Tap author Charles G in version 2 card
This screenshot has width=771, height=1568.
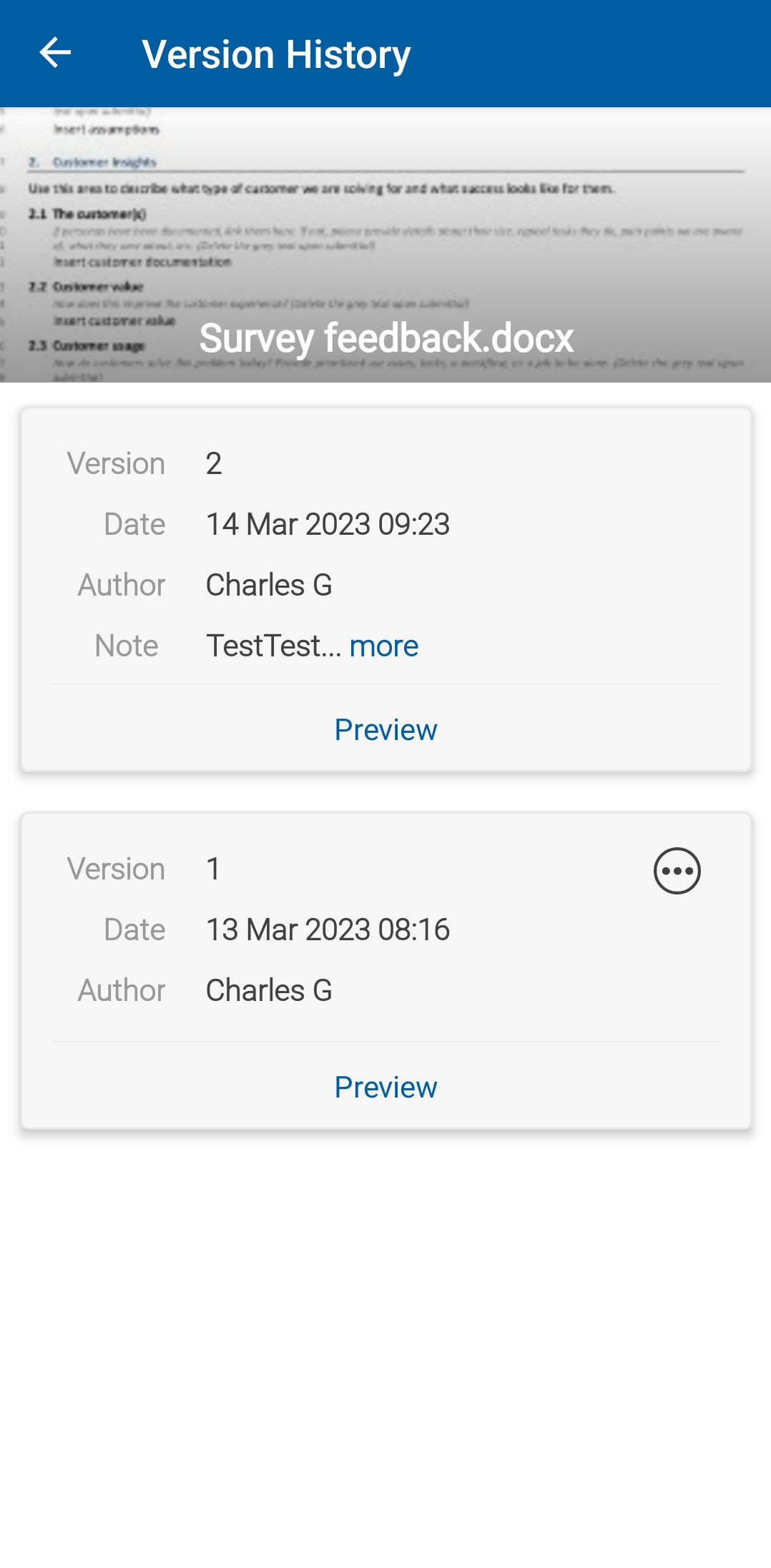269,586
